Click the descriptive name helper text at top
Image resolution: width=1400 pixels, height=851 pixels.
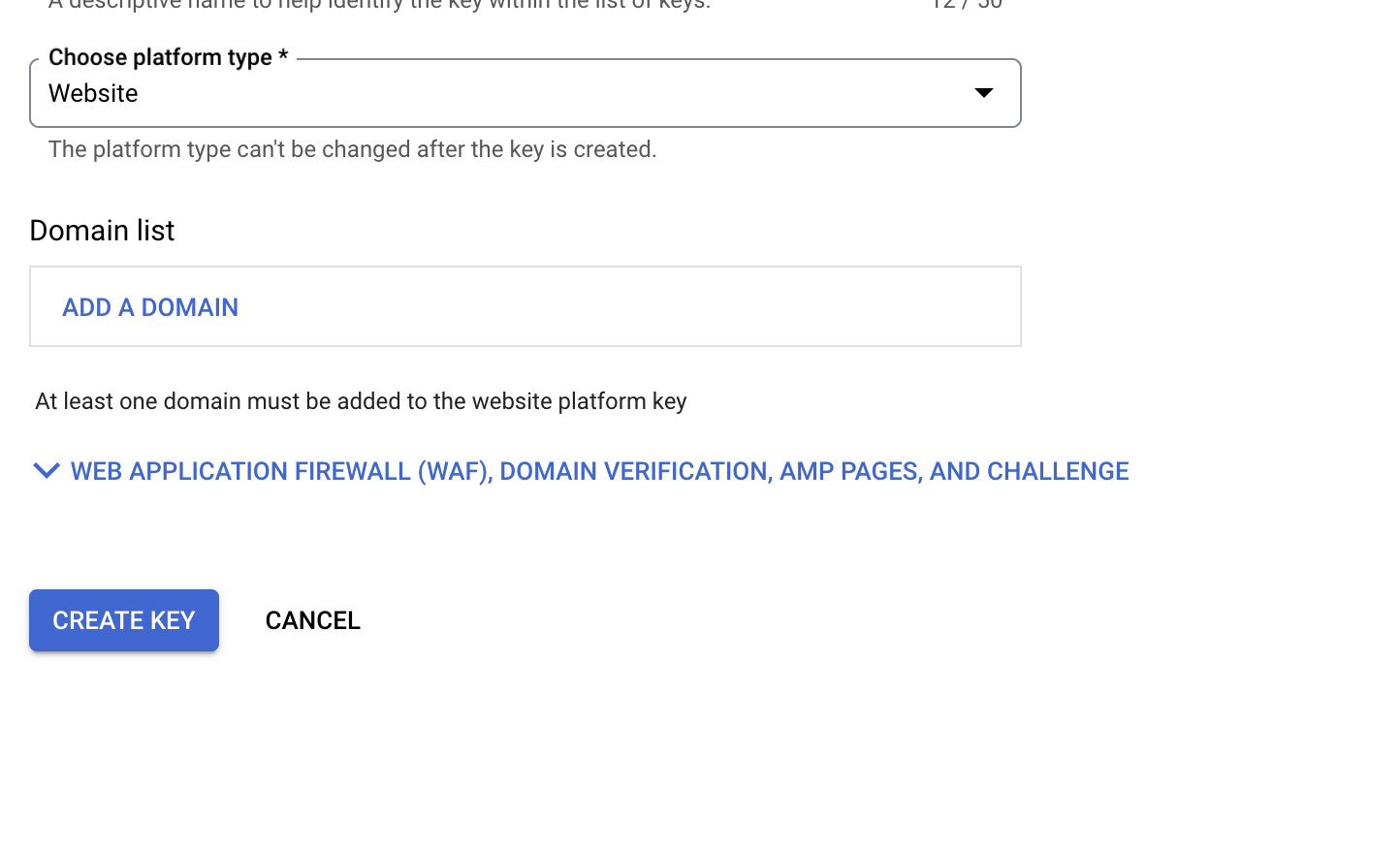click(379, 5)
